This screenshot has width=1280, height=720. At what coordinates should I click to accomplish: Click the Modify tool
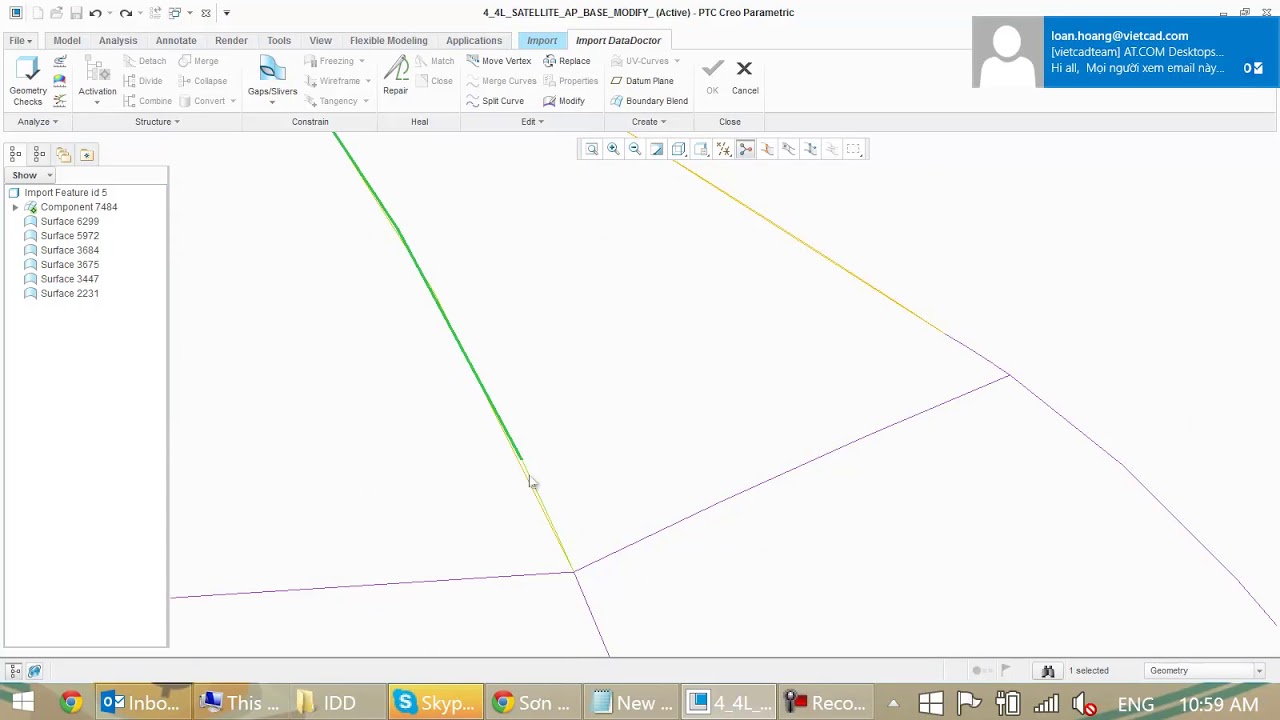(x=564, y=101)
